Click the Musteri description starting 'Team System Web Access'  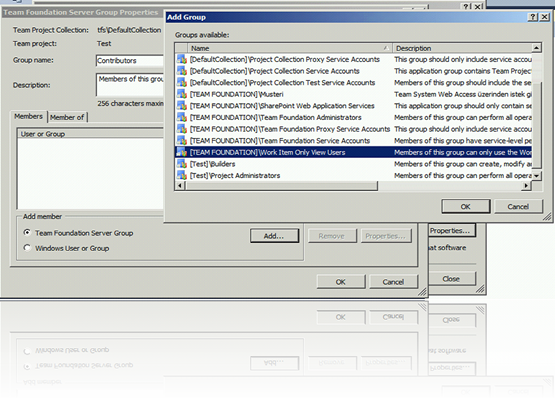click(463, 94)
